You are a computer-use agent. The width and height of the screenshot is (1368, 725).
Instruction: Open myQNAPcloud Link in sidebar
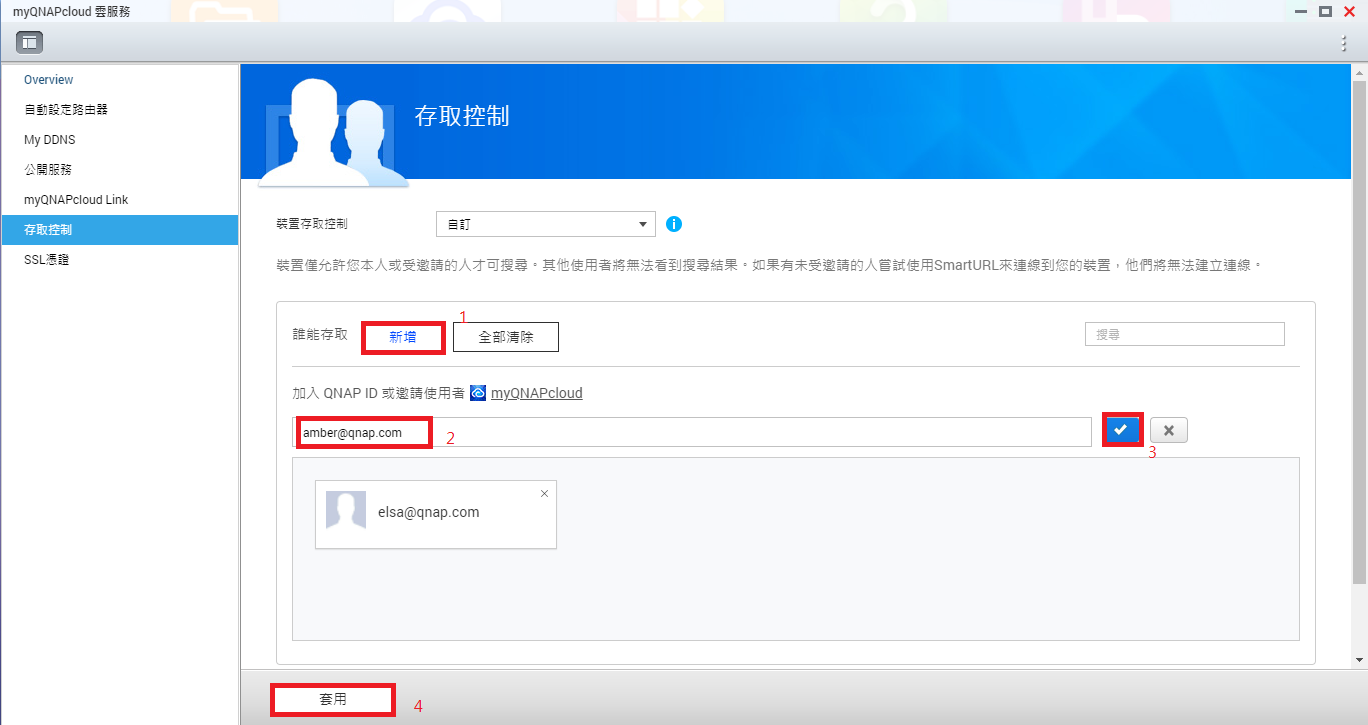[x=76, y=200]
